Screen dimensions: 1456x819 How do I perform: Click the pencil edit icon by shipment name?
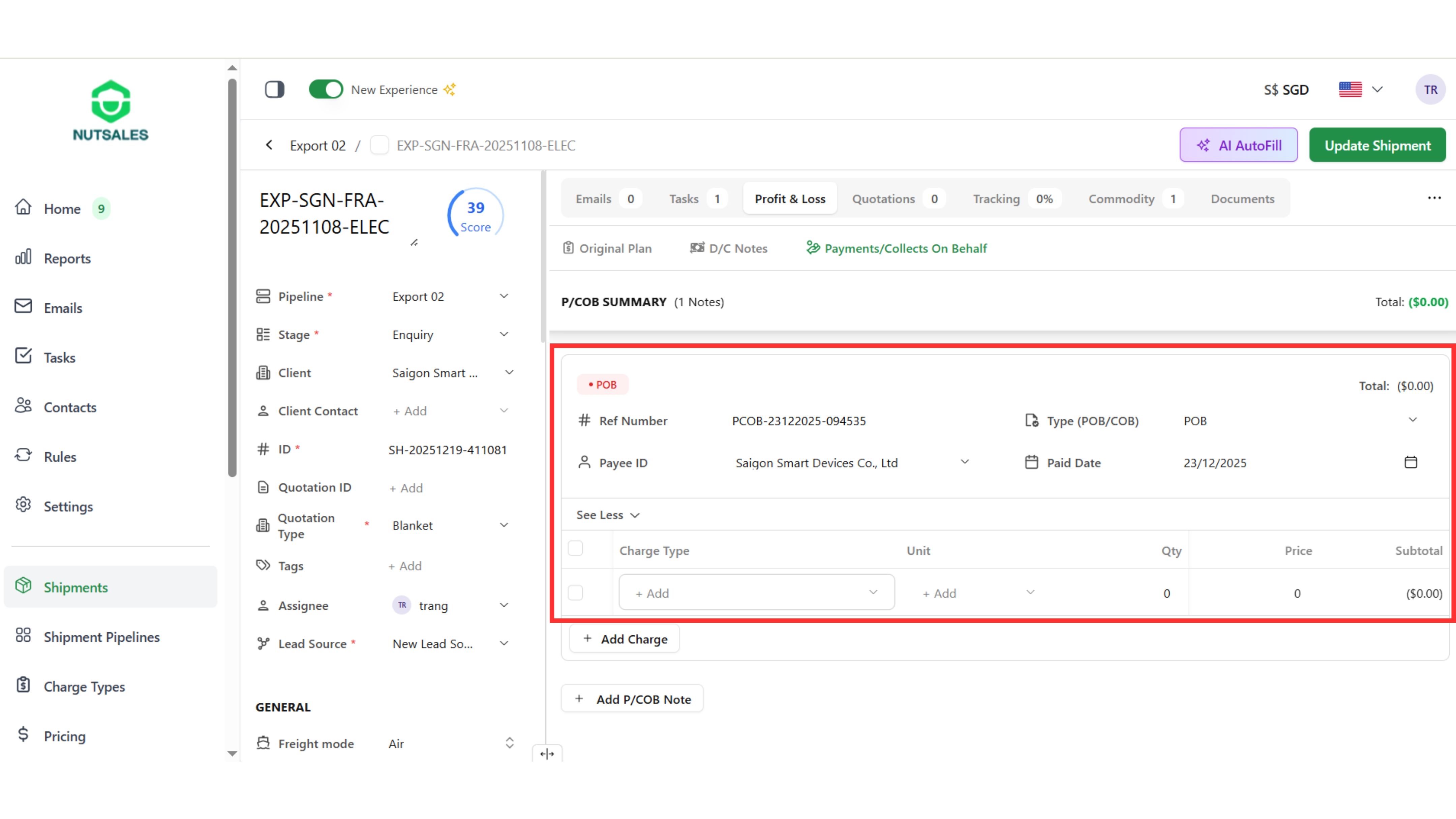pyautogui.click(x=414, y=242)
